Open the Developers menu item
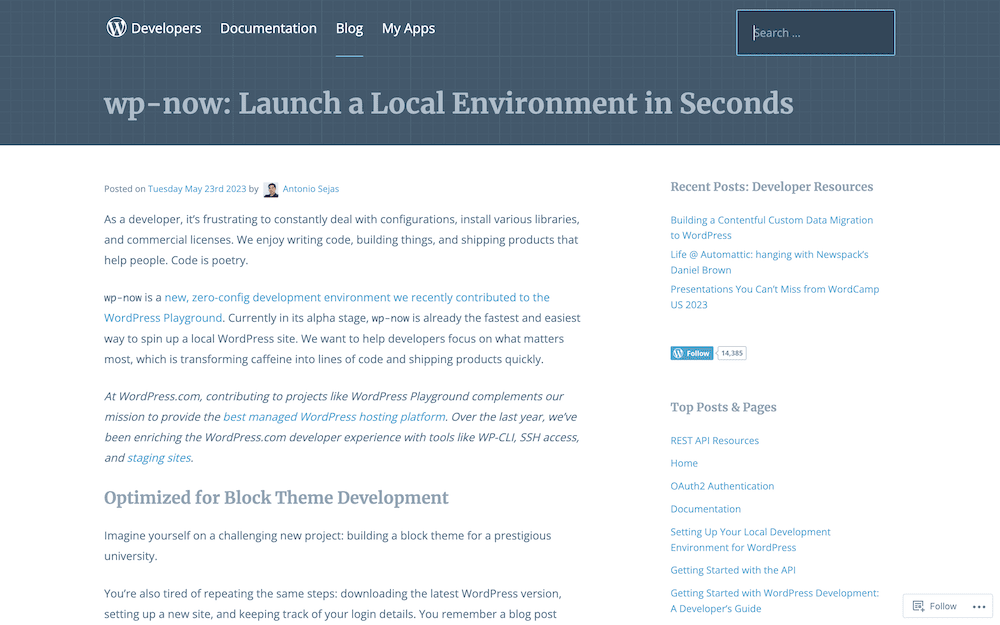 click(x=166, y=28)
